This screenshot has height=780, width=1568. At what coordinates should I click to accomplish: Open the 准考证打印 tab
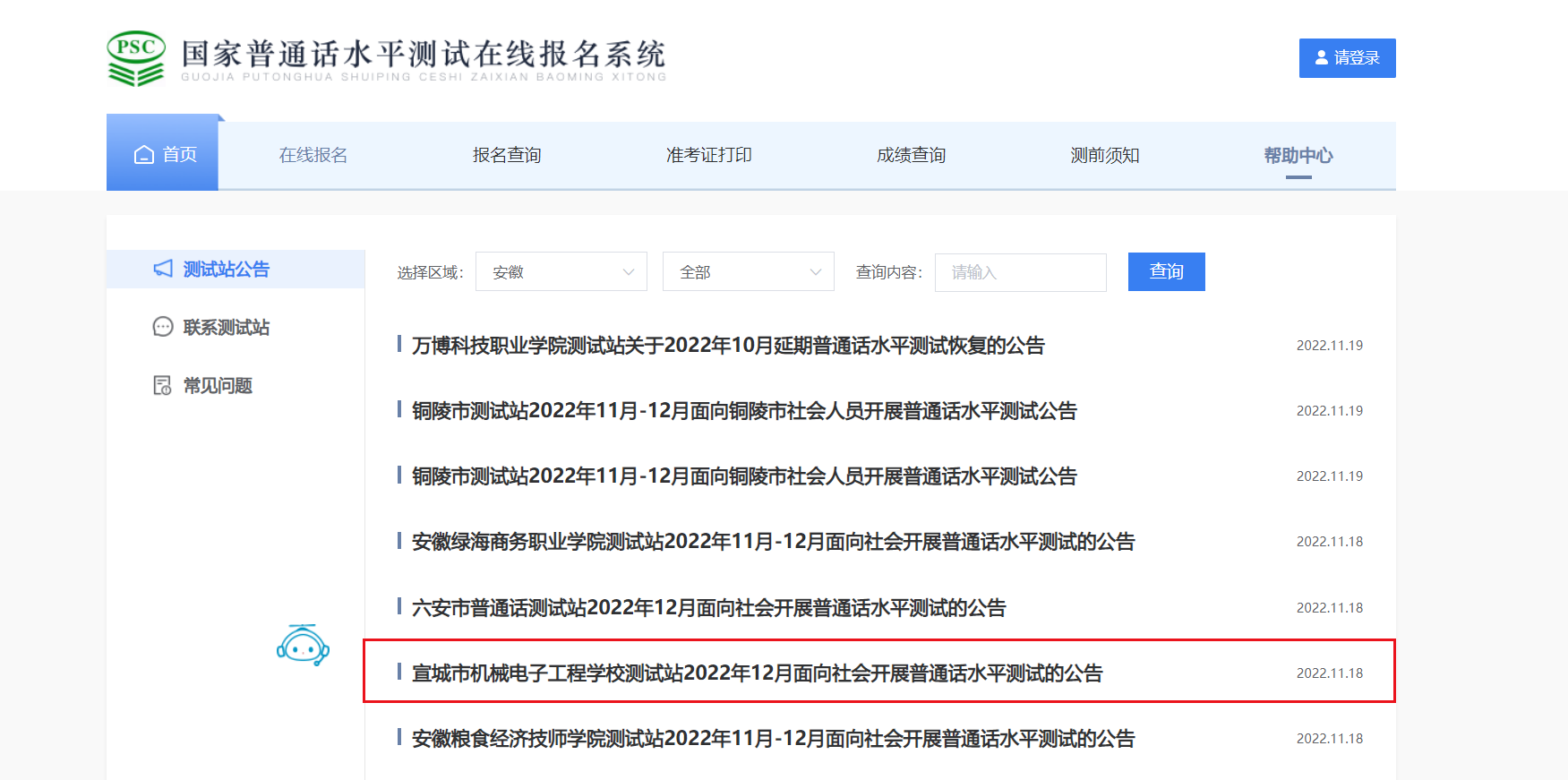709,155
